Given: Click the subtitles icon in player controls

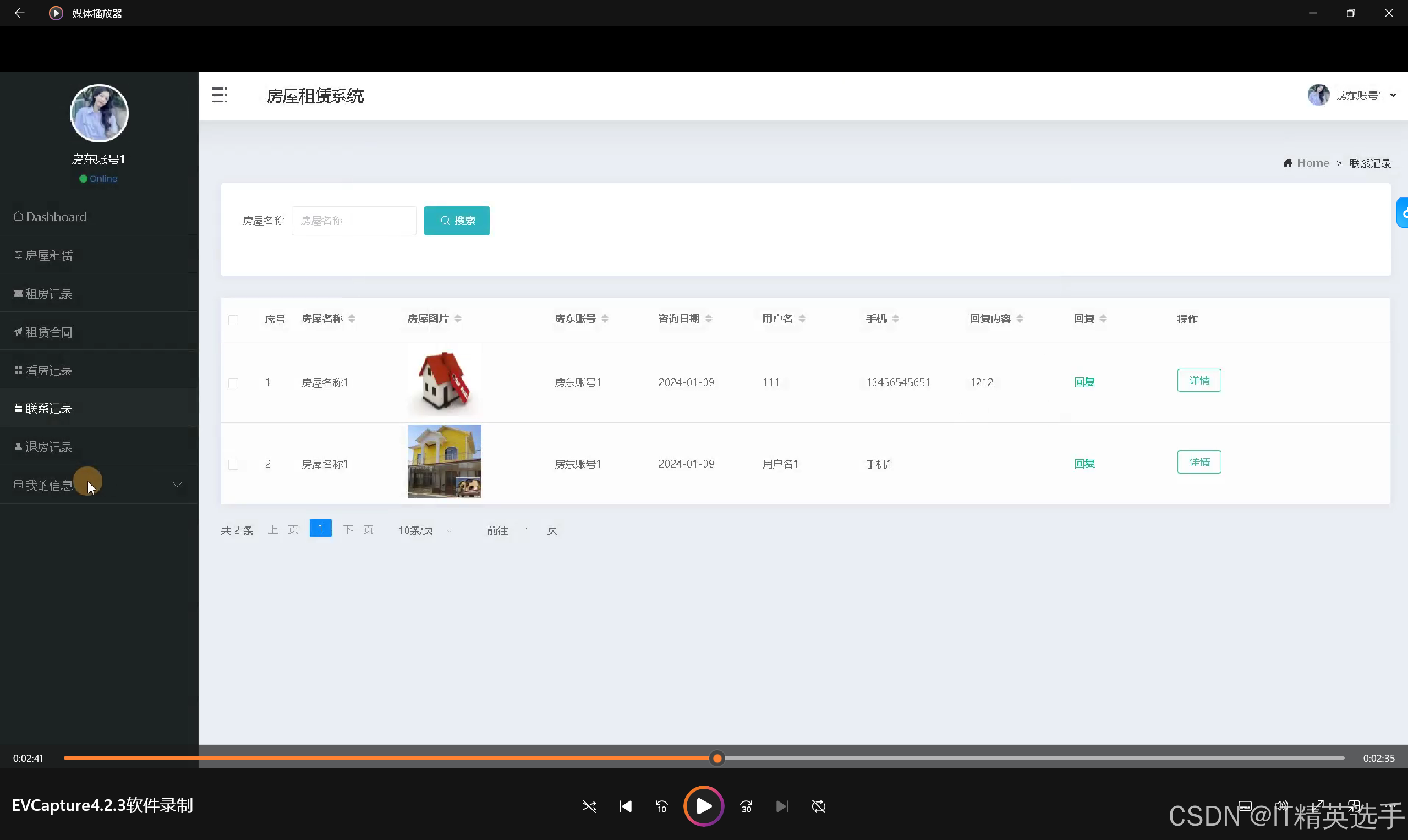Looking at the screenshot, I should pos(1245,806).
